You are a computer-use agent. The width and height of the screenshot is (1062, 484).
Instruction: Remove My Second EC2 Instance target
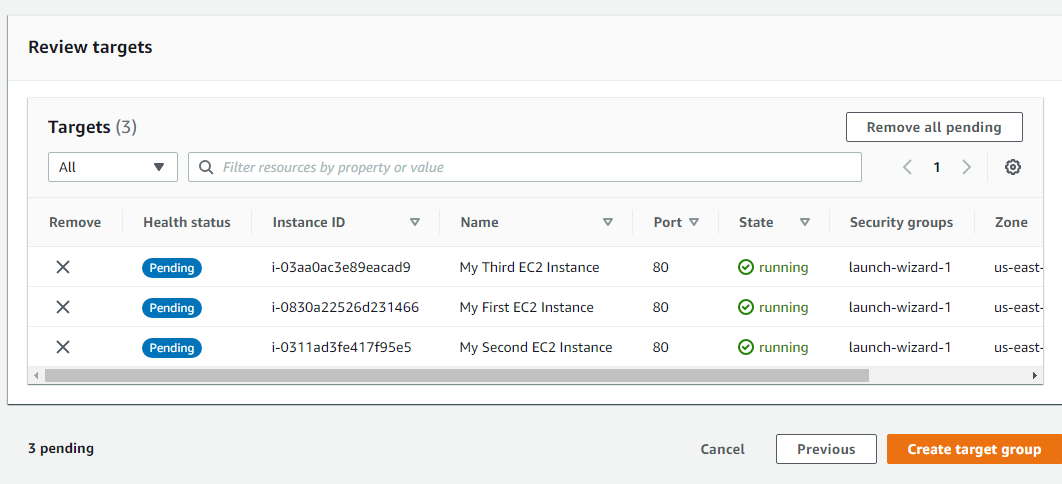click(63, 347)
